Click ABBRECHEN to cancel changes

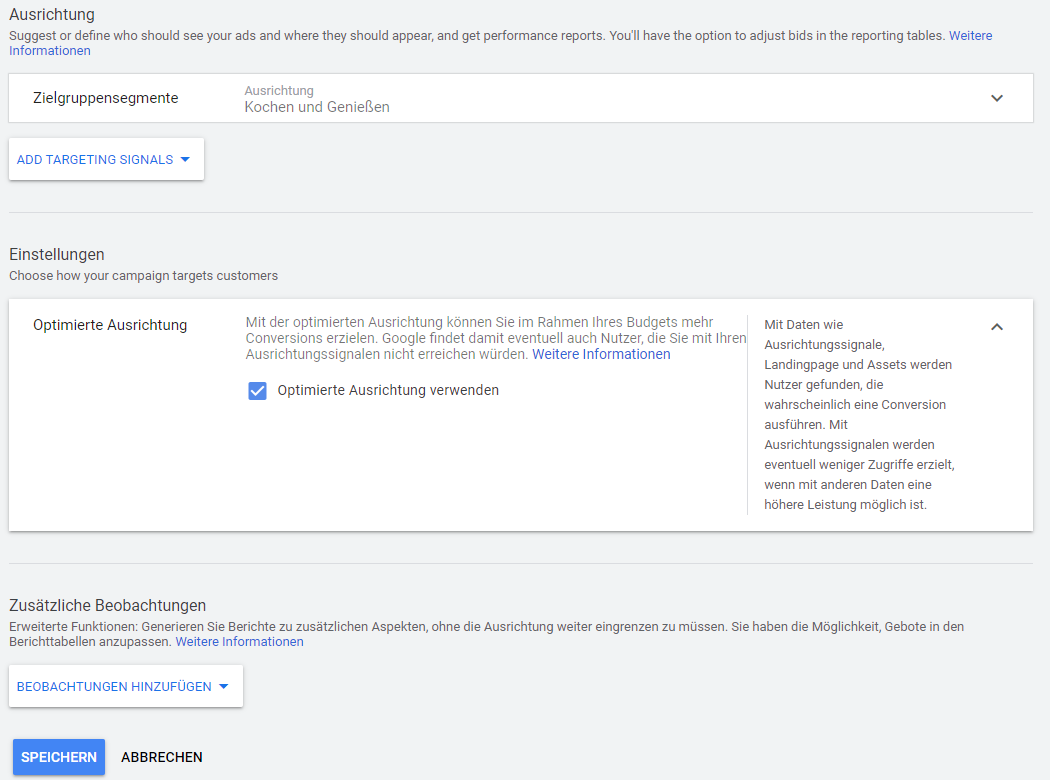162,758
